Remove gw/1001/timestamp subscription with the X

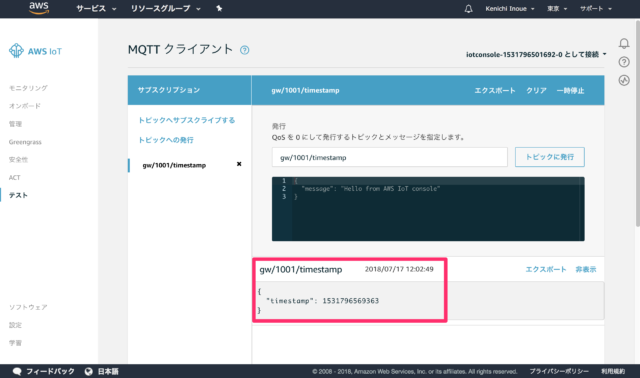coord(239,164)
